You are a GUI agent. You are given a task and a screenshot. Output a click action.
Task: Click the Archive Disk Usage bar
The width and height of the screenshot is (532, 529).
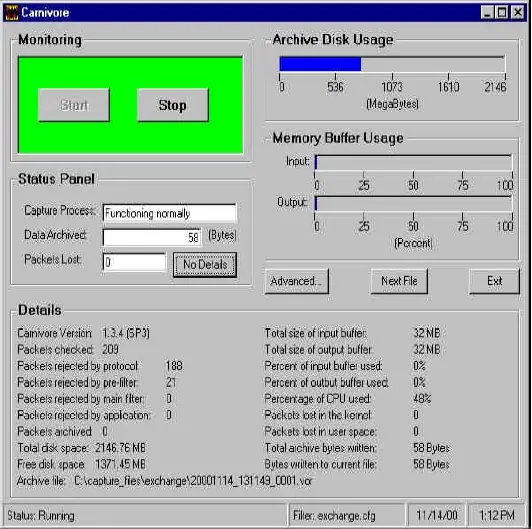coord(392,64)
